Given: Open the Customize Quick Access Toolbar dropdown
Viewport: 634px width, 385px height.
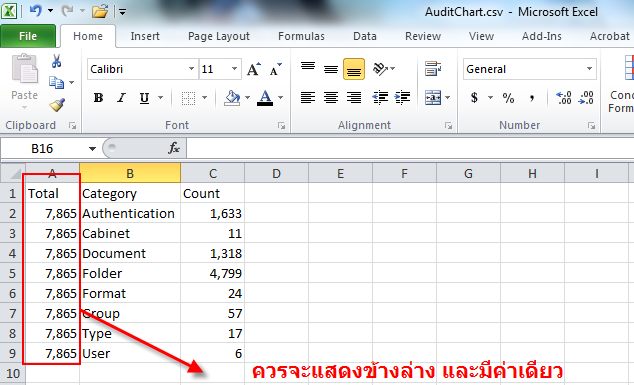Looking at the screenshot, I should [x=122, y=12].
